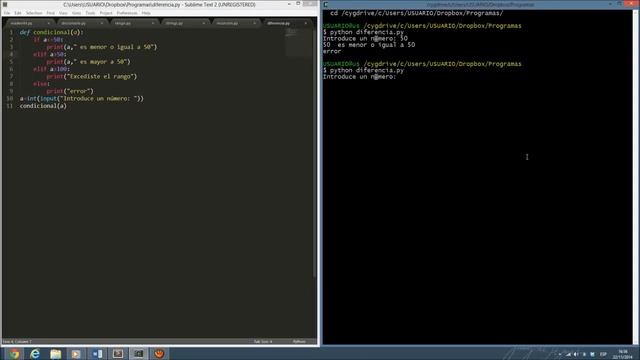
Task: Click the 'else:' code line
Action: click(41, 84)
